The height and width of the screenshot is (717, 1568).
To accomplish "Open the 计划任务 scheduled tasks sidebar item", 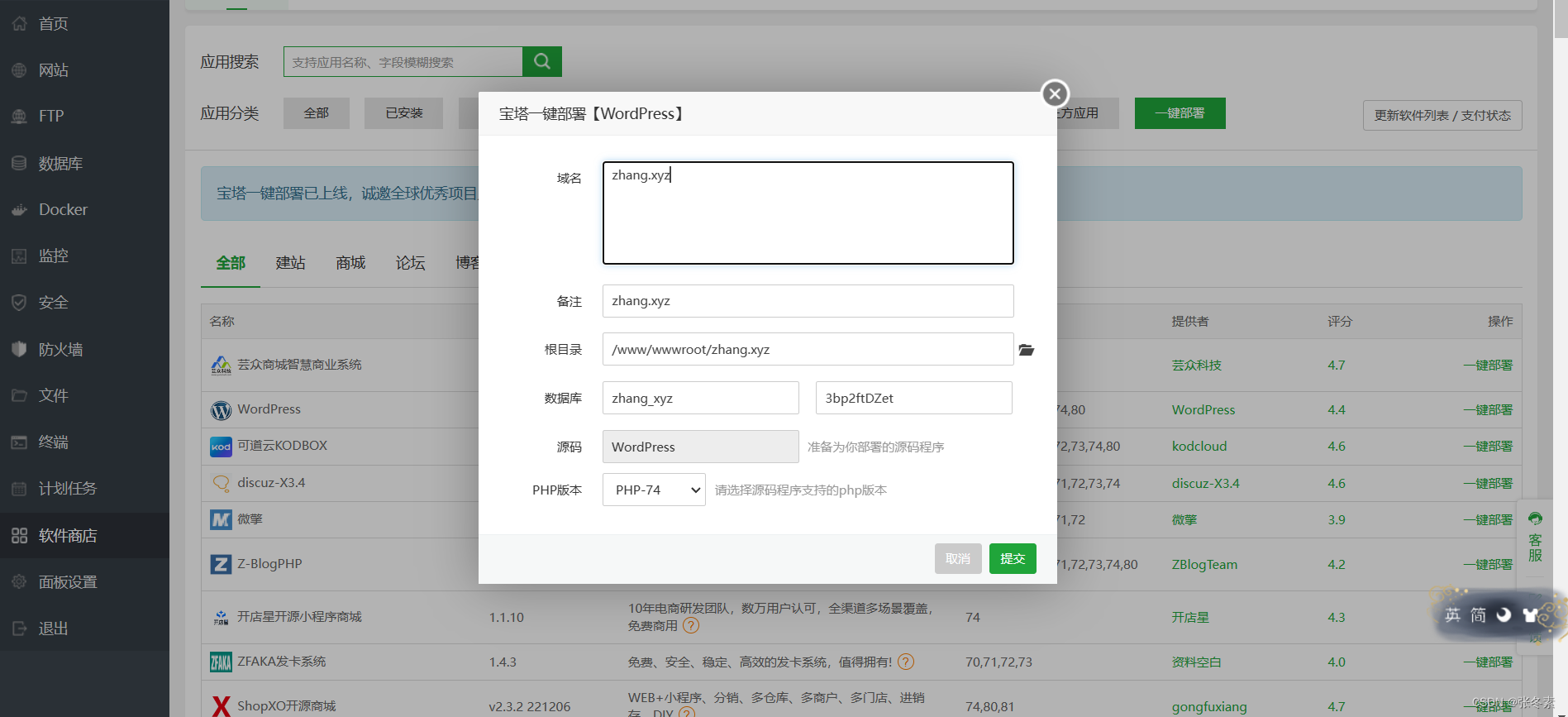I will point(84,488).
